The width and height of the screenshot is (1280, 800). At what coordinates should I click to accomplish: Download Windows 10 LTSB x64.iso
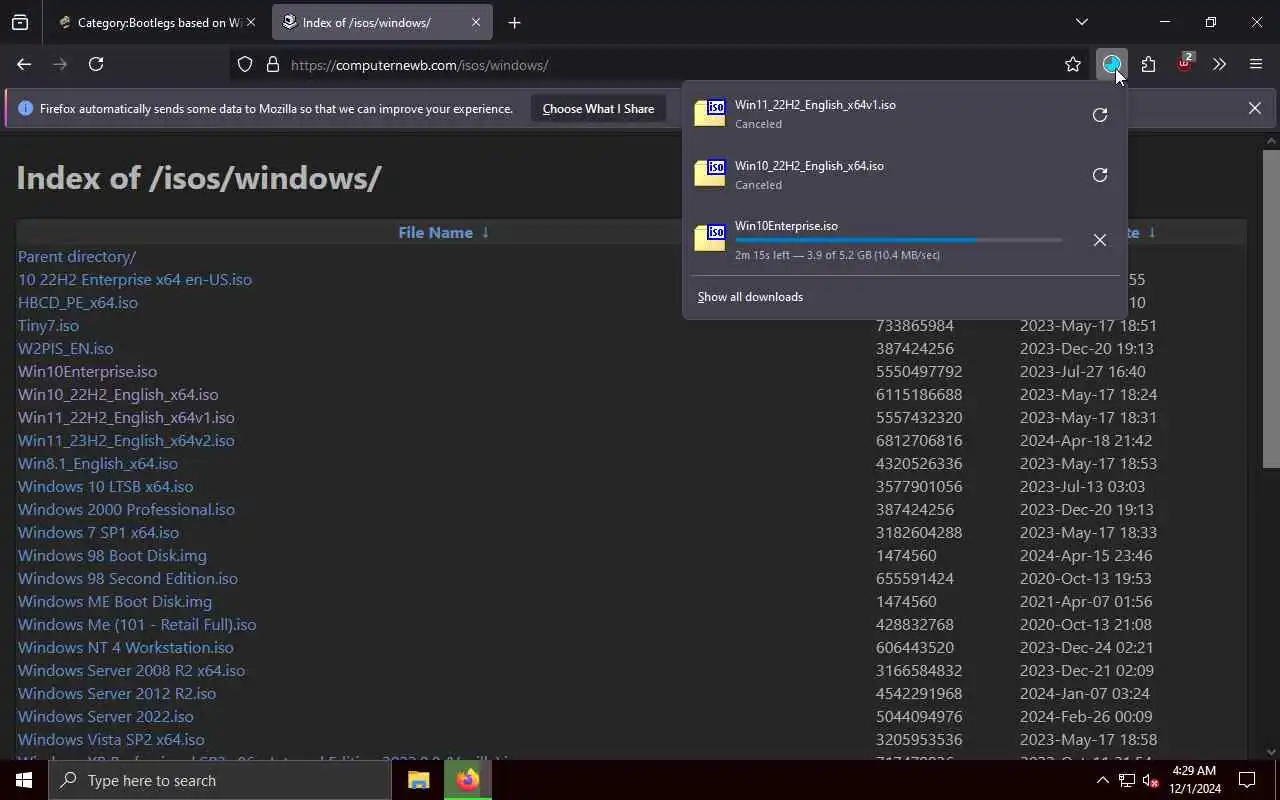click(x=106, y=486)
